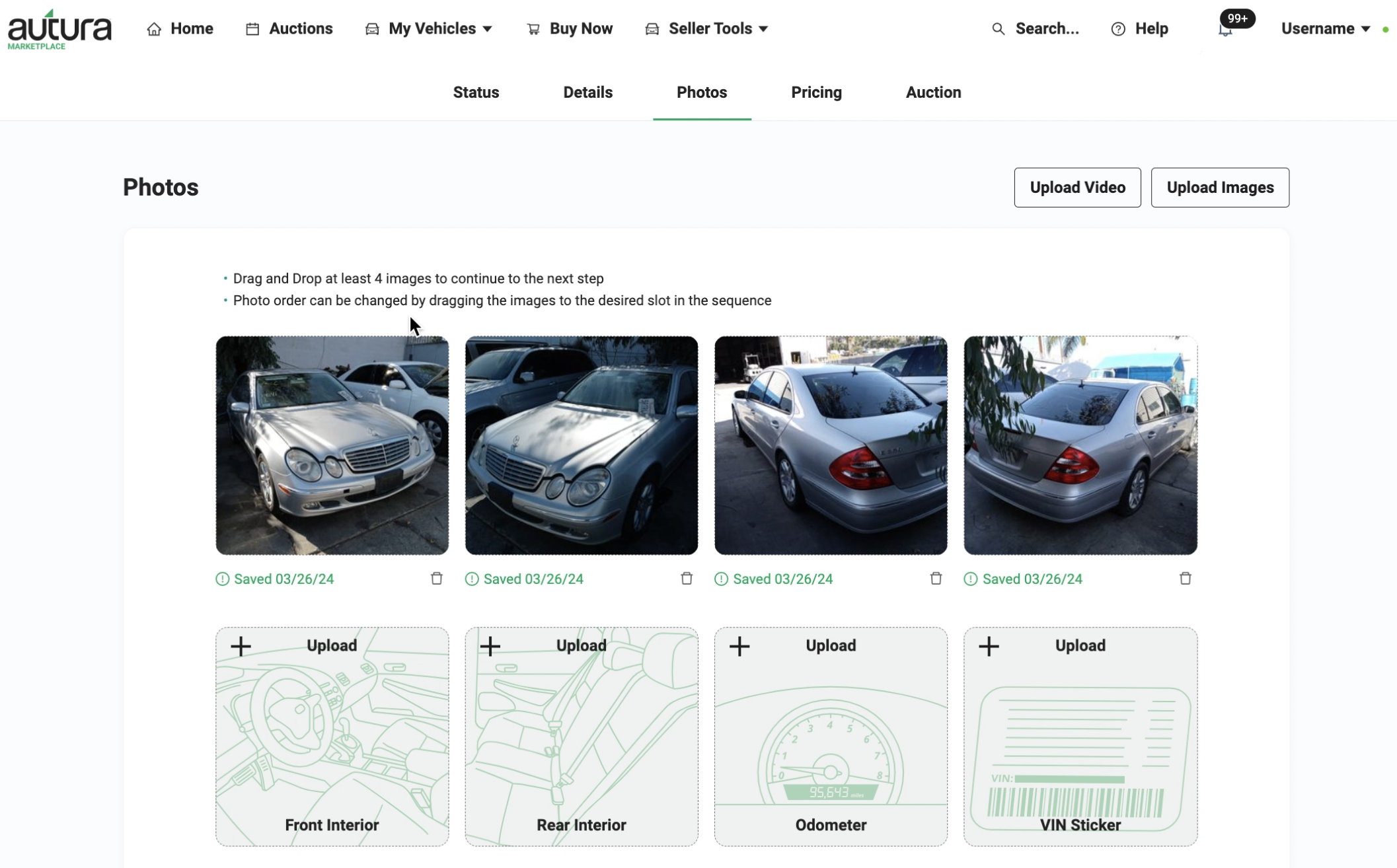Delete the first front-view car photo
The image size is (1397, 868).
tap(437, 579)
